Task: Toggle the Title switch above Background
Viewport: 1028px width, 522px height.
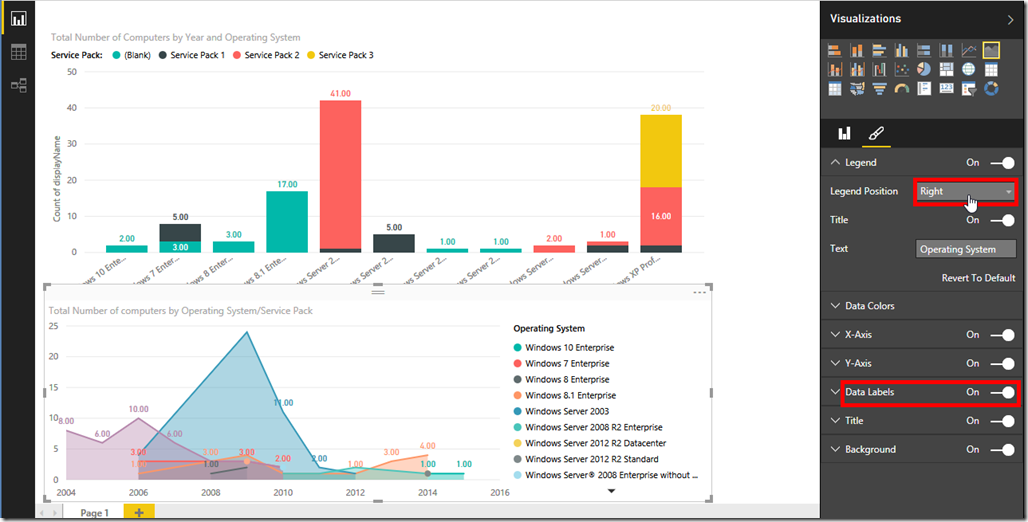Action: tap(1002, 421)
